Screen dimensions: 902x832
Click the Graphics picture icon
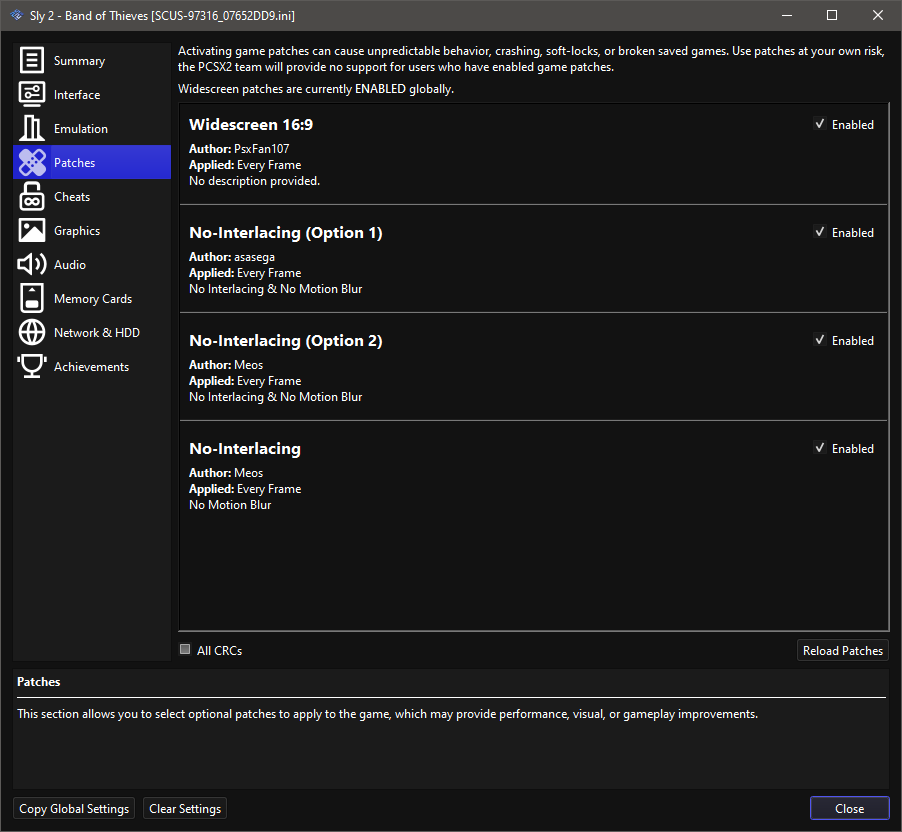pos(32,230)
